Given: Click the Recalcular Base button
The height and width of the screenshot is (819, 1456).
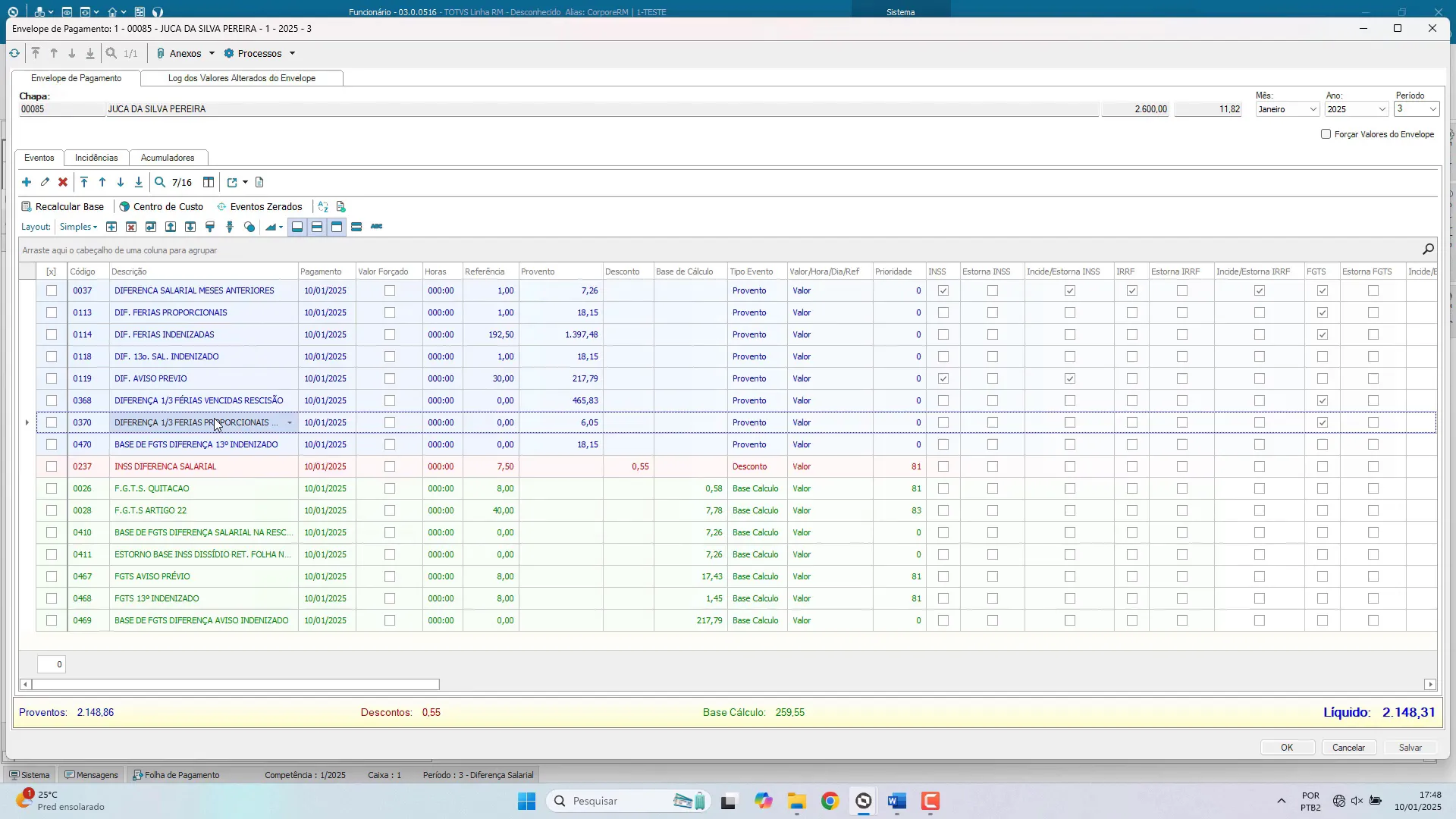Looking at the screenshot, I should 63,207.
